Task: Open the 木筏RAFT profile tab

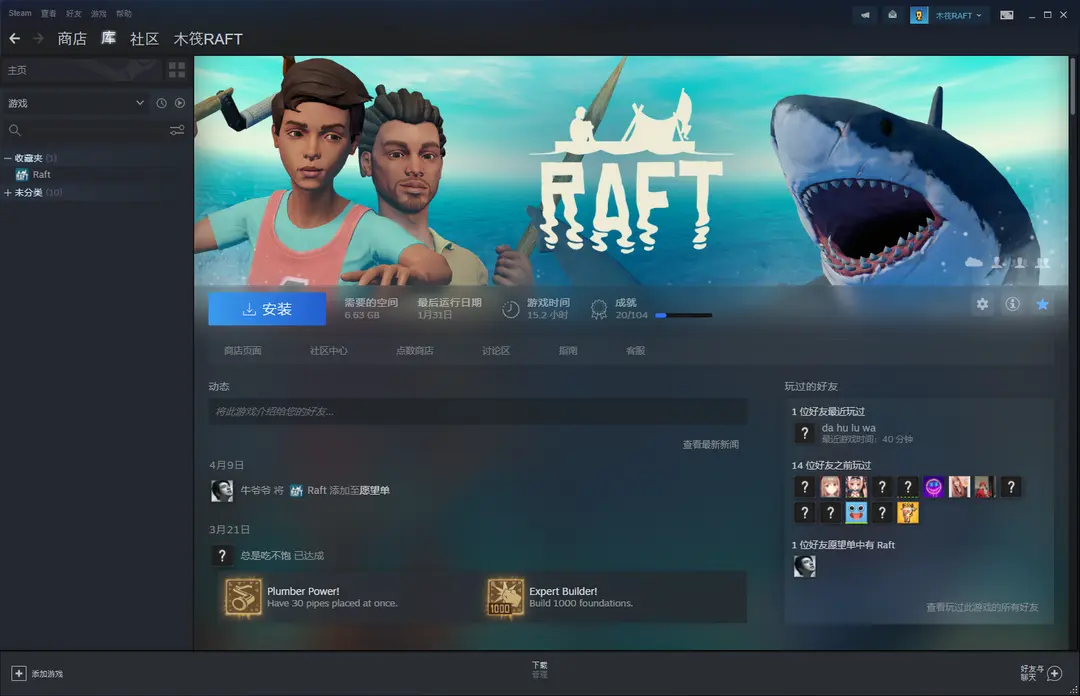Action: point(208,39)
